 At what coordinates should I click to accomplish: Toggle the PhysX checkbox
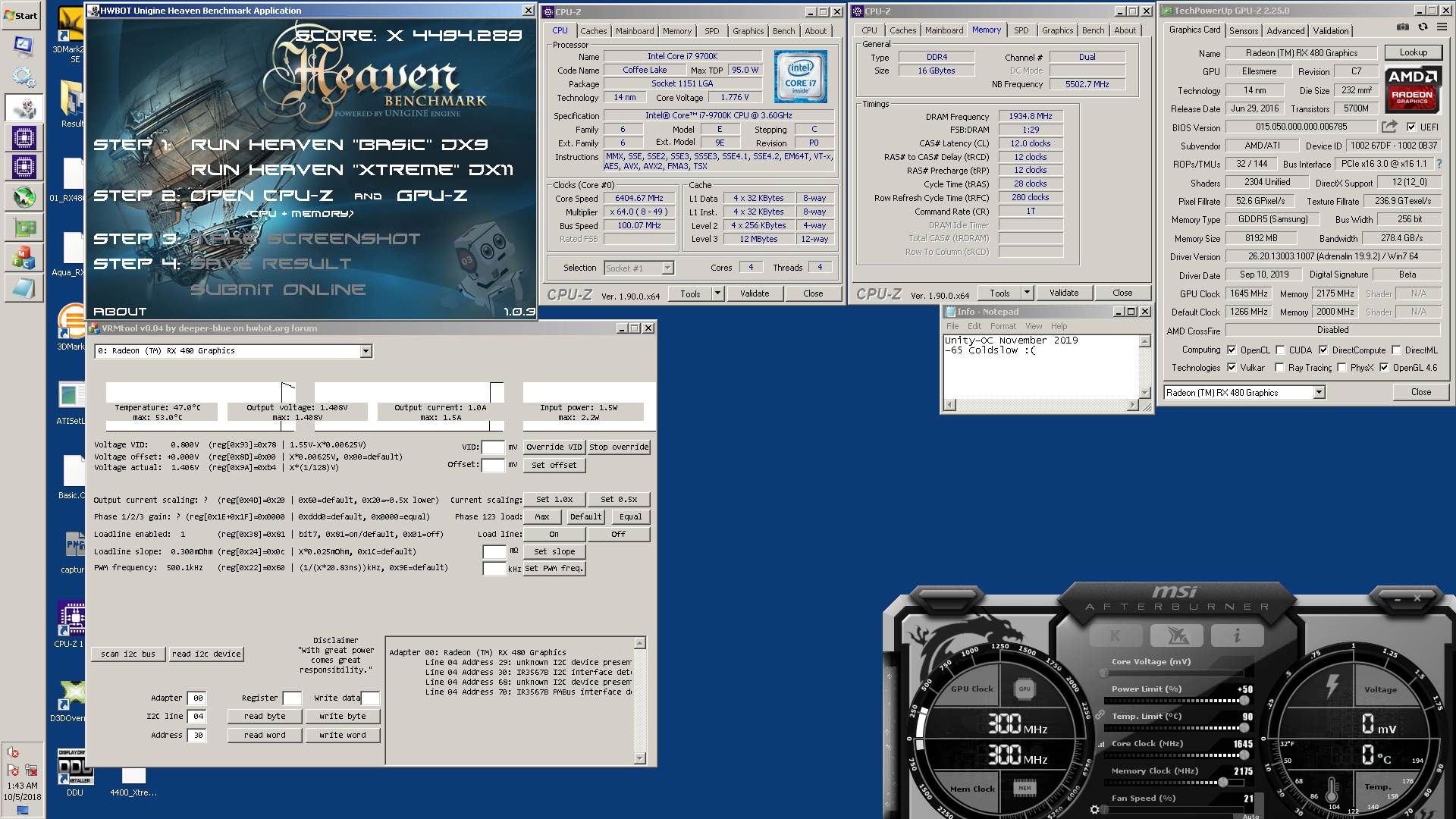[x=1341, y=368]
